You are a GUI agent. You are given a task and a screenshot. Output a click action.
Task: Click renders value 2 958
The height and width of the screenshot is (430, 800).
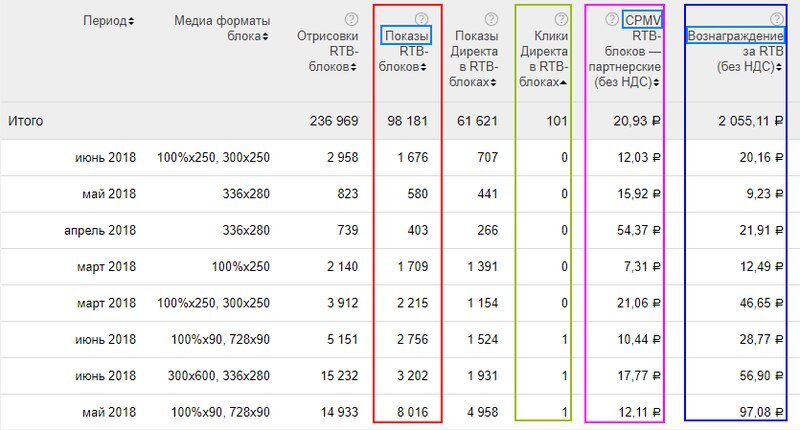click(343, 157)
